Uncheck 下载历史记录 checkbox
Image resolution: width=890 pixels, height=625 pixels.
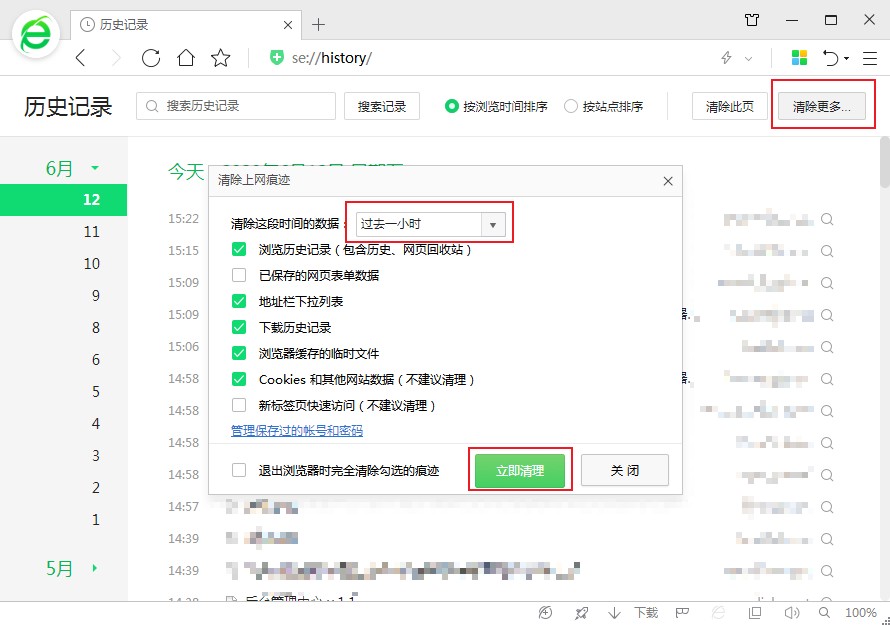tap(239, 328)
